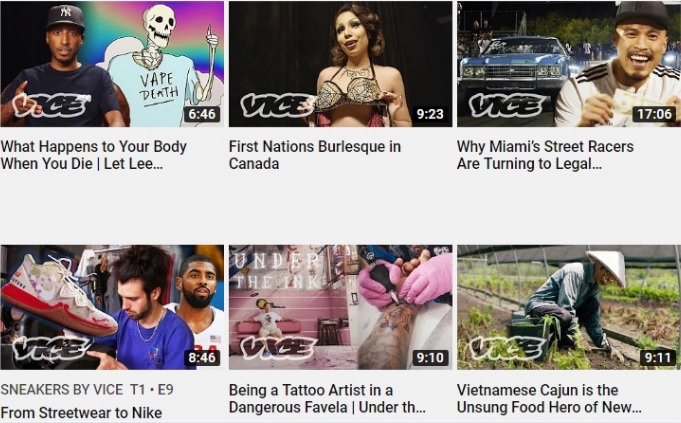Select the 17:06 duration badge

(654, 114)
